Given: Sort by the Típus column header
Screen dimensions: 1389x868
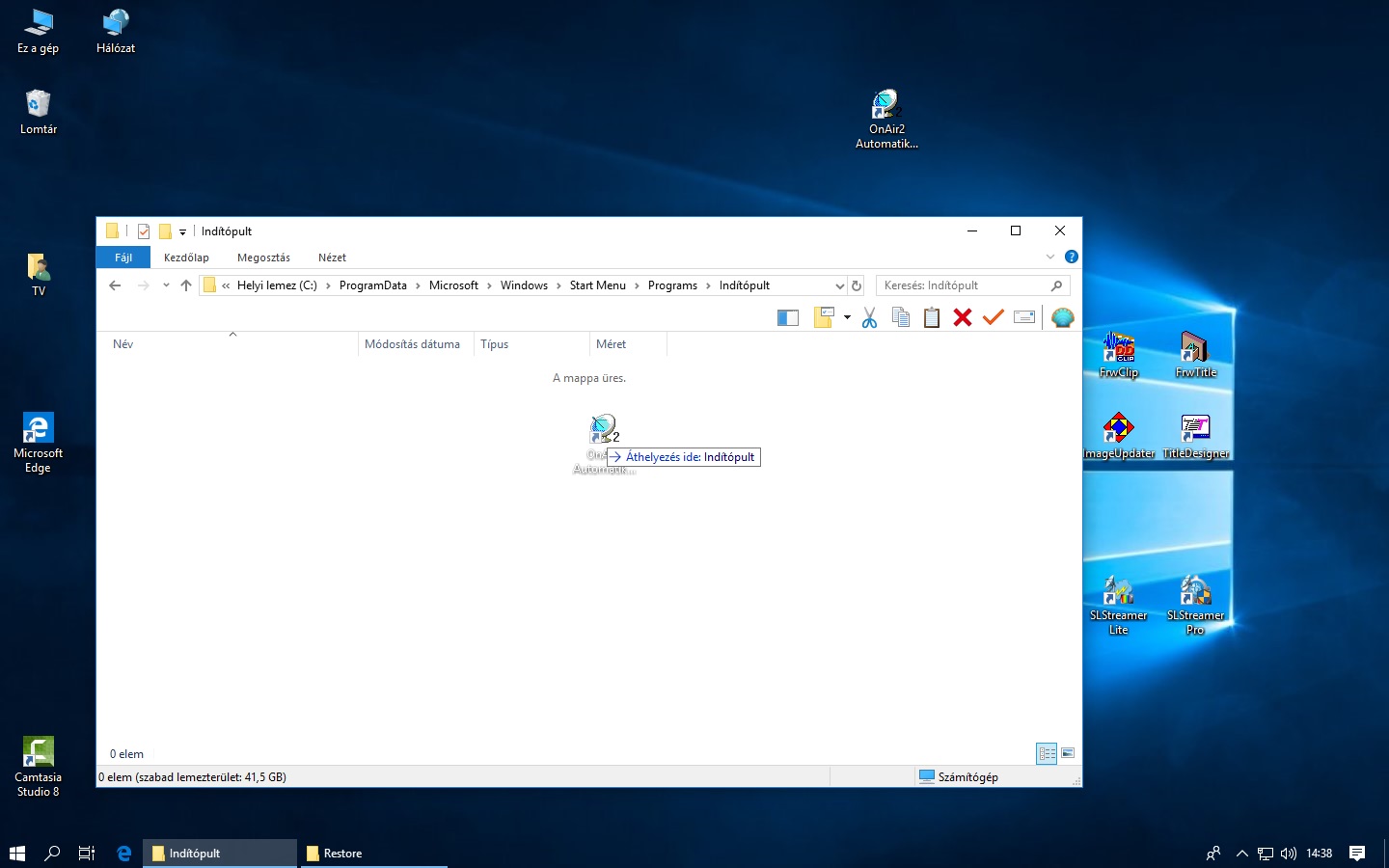Looking at the screenshot, I should tap(531, 344).
